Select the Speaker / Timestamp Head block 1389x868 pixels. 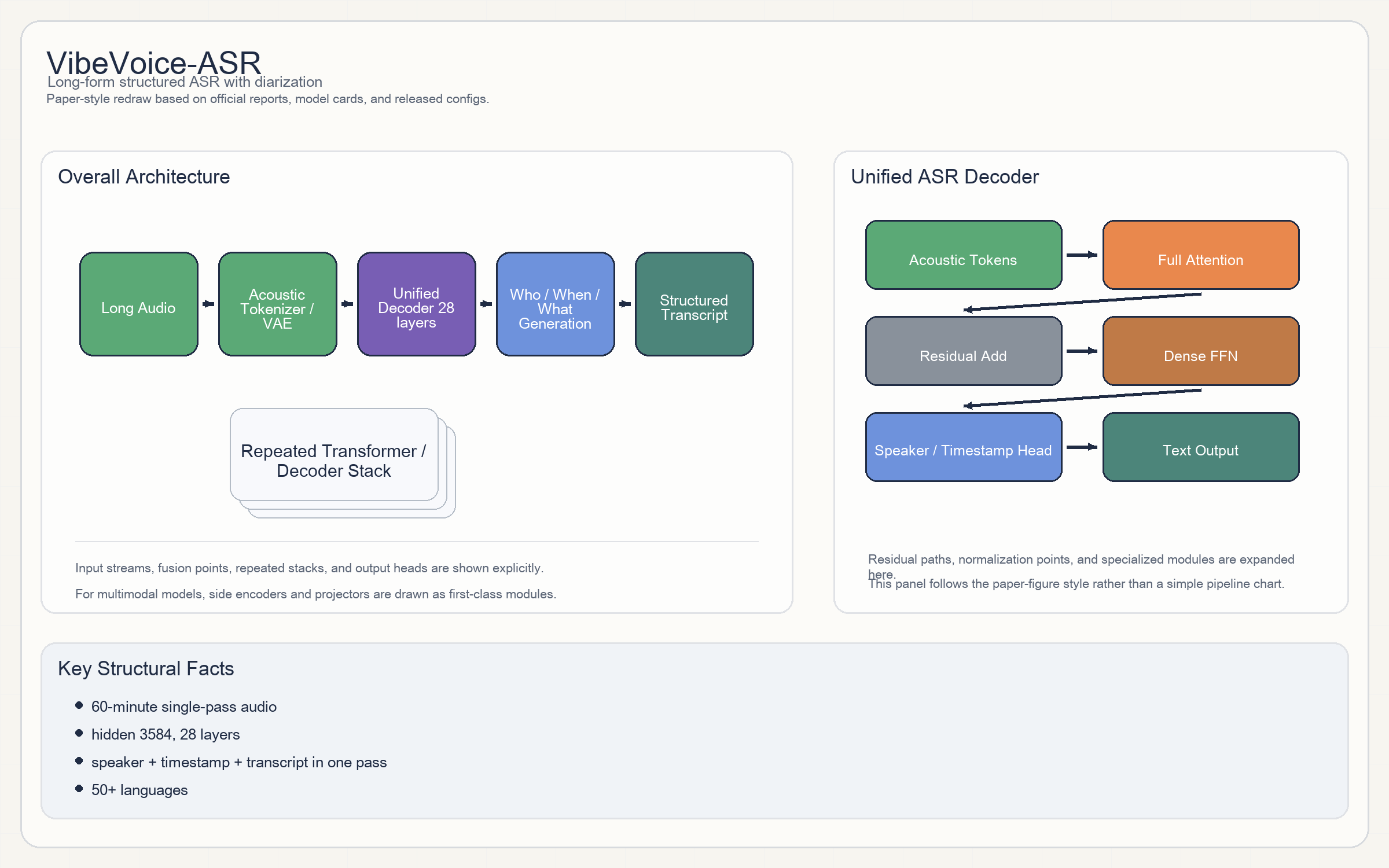pyautogui.click(x=963, y=447)
